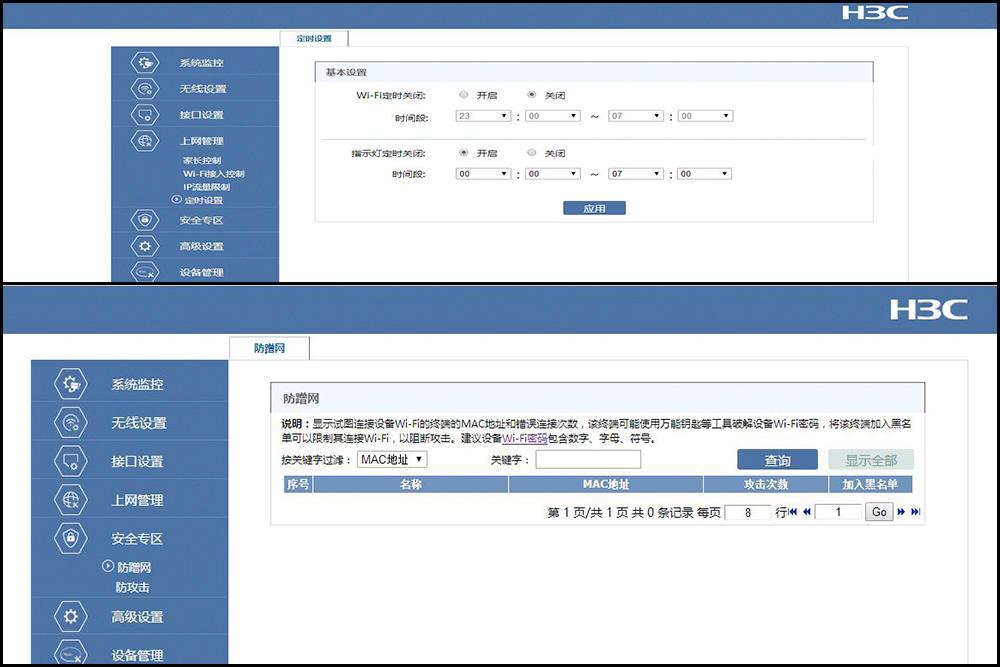1000x667 pixels.
Task: Go to first page arrow icon
Action: [x=793, y=511]
